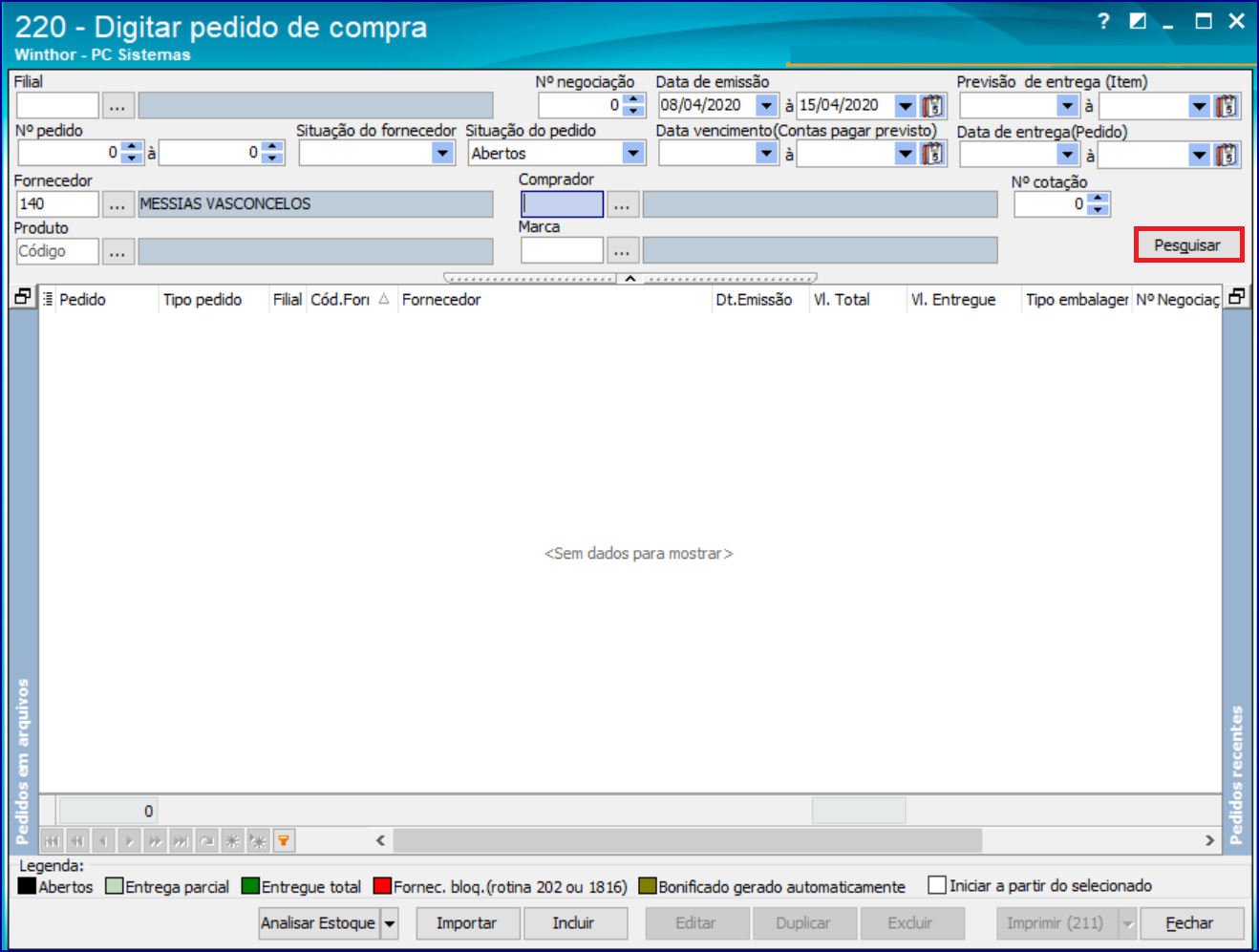Go to last record in grid navigator
Screen dimensions: 1259x952
(181, 841)
